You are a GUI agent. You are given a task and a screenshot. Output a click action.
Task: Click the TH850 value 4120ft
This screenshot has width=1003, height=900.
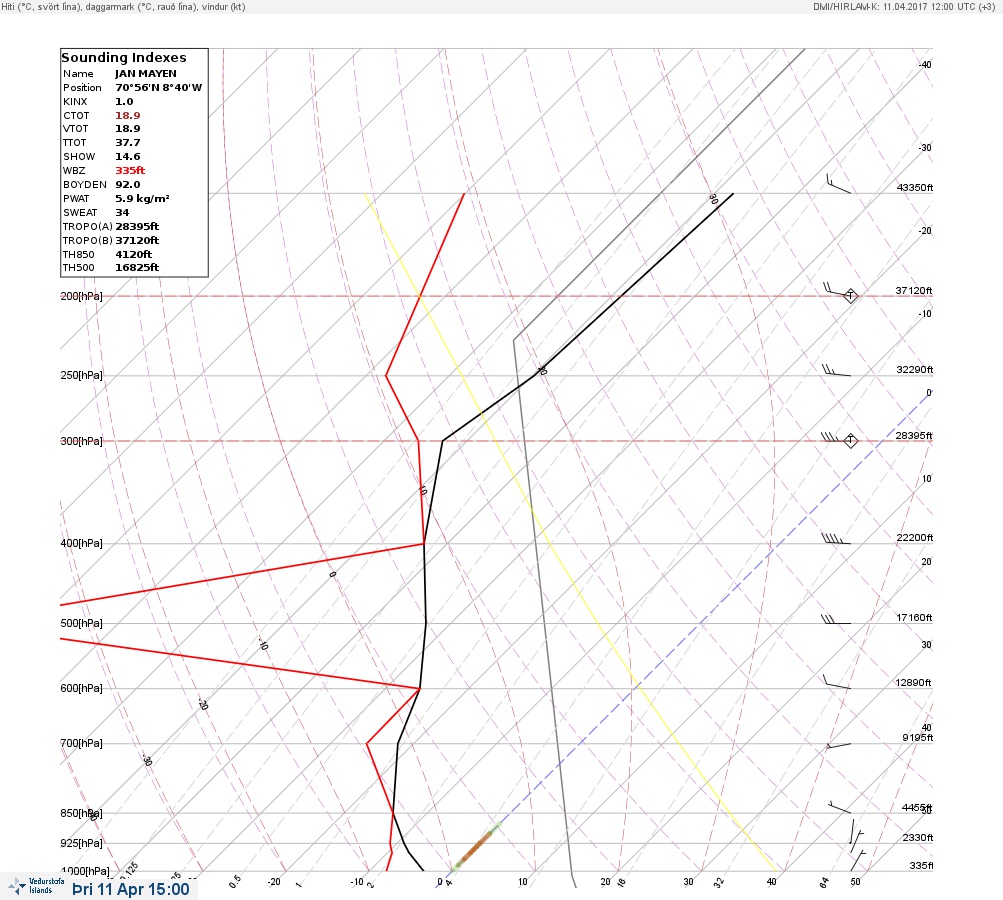[x=134, y=255]
